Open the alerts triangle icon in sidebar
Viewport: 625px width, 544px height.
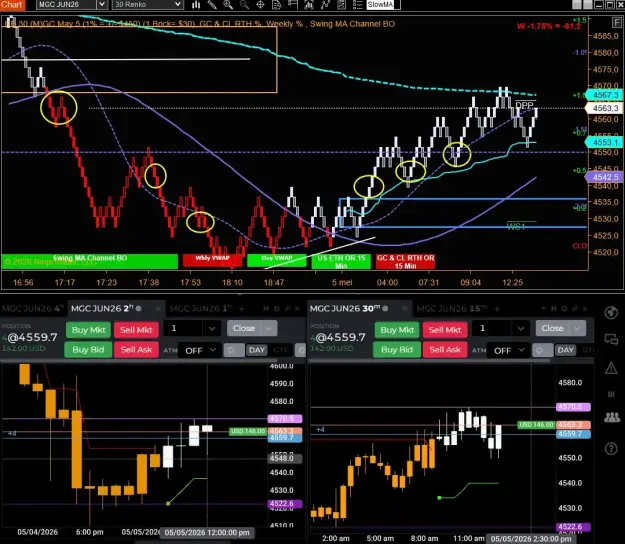pos(611,368)
